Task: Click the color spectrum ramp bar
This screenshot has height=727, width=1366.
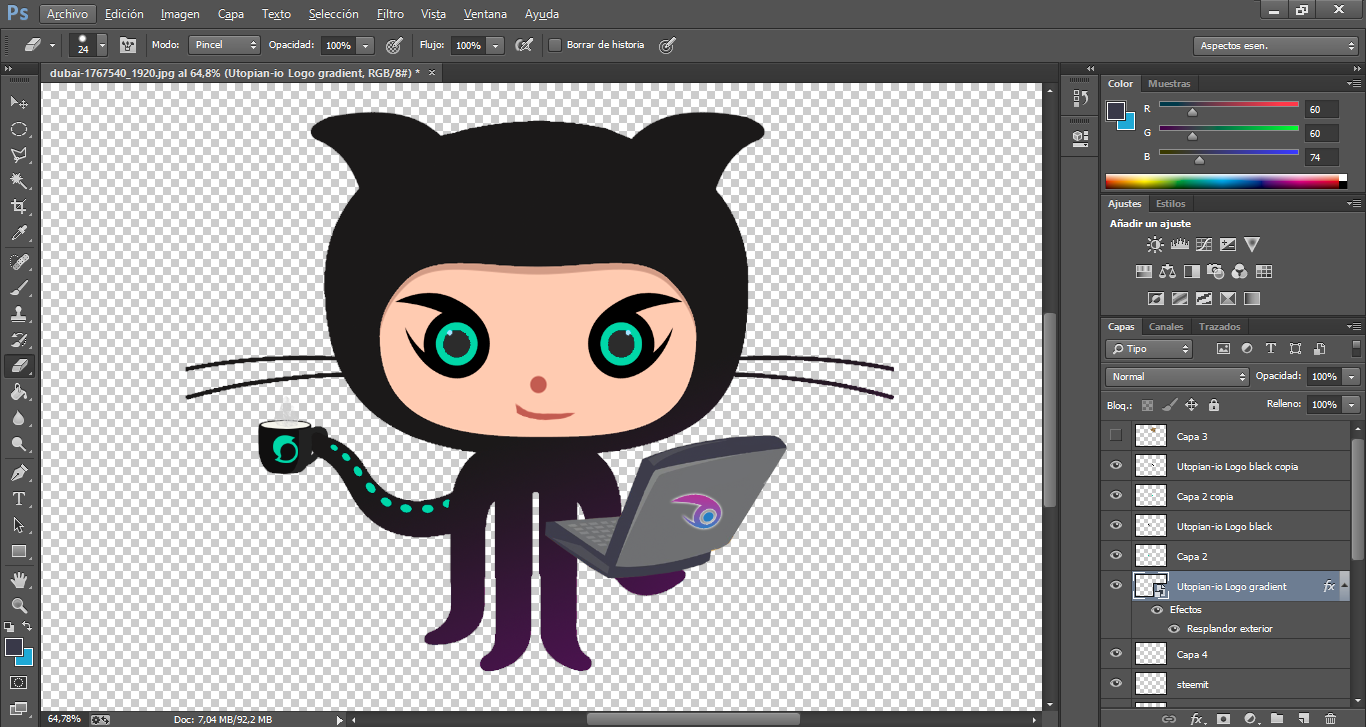Action: pyautogui.click(x=1226, y=182)
